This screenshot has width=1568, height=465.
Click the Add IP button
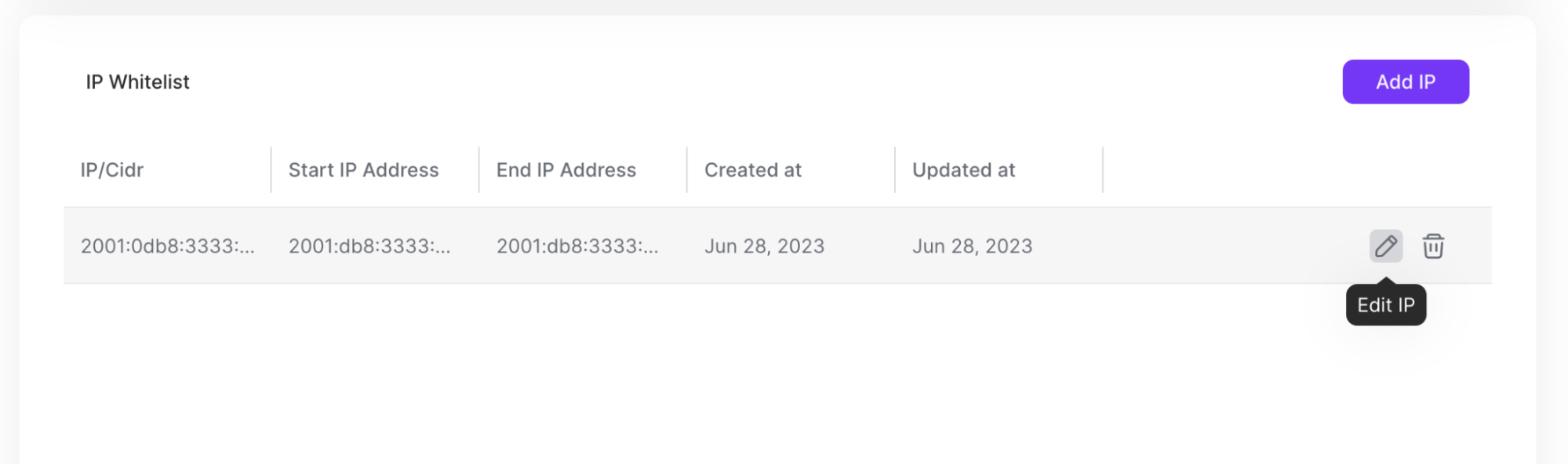(x=1405, y=81)
